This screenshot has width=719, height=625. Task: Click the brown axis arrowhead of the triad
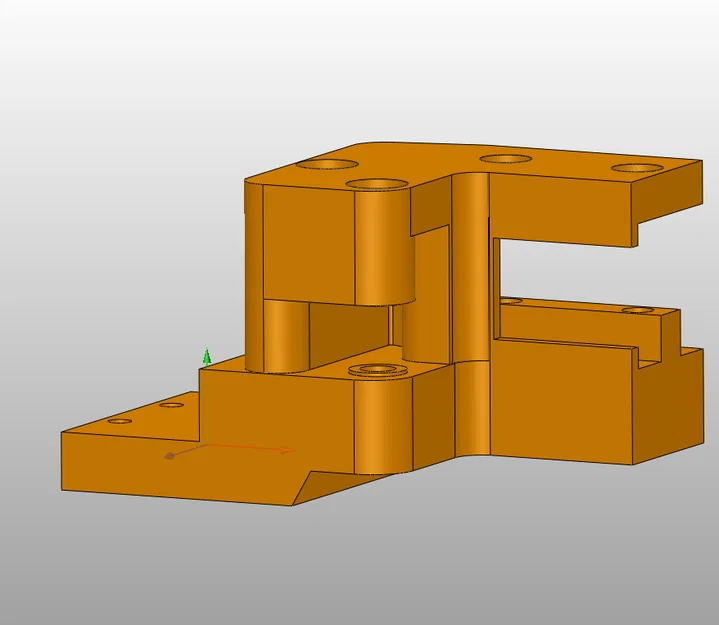click(x=169, y=455)
